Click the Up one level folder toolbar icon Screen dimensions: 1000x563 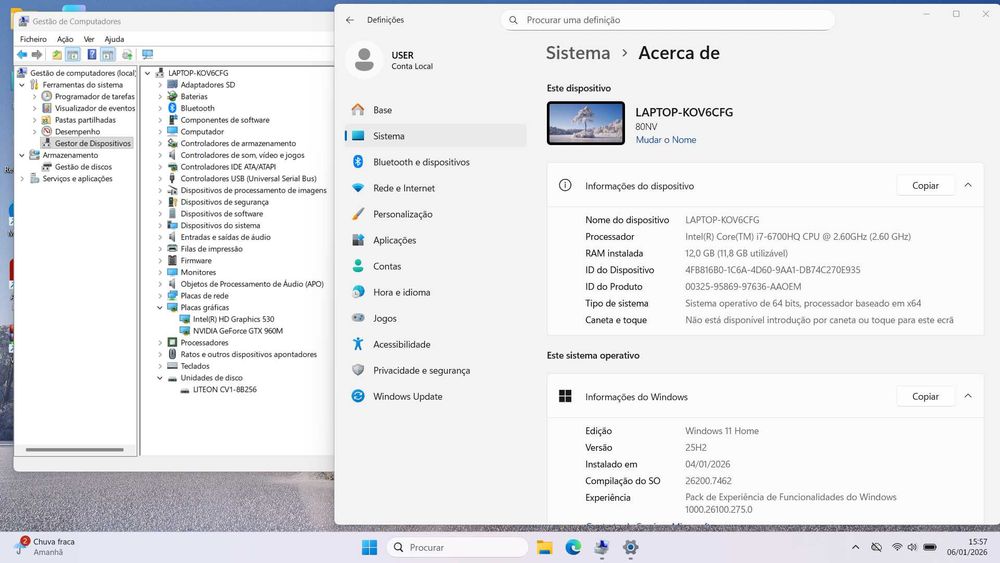[x=57, y=55]
